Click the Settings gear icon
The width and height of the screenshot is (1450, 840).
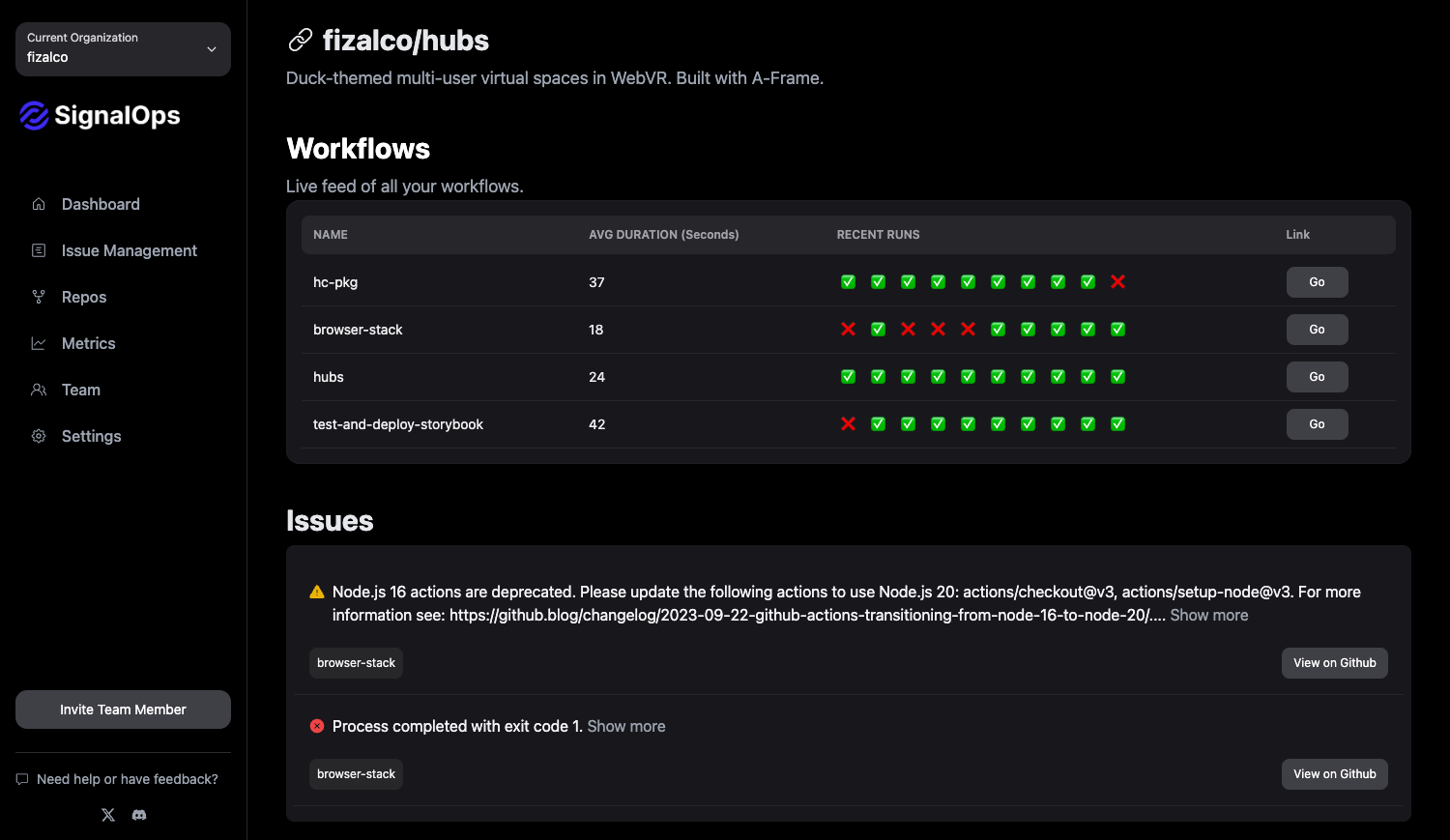pos(39,436)
